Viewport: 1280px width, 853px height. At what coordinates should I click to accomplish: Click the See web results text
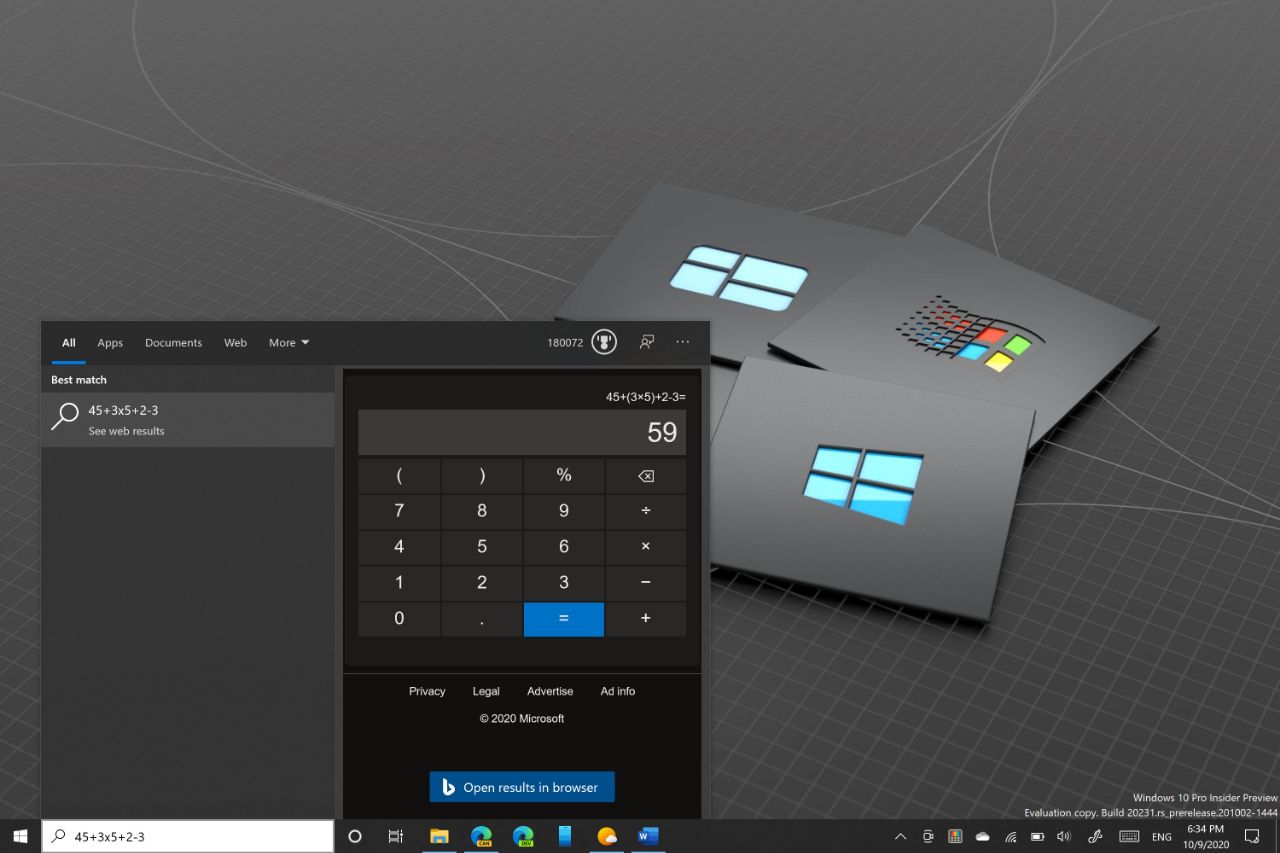[126, 431]
